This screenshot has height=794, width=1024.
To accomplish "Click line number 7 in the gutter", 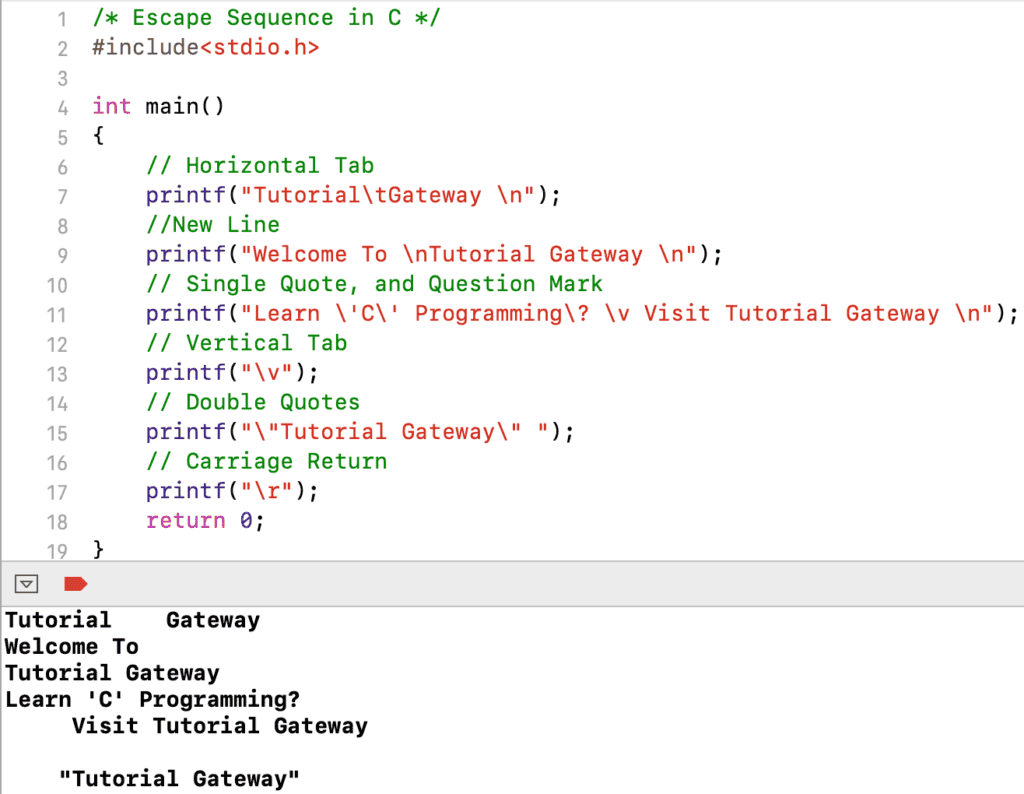I will coord(61,195).
